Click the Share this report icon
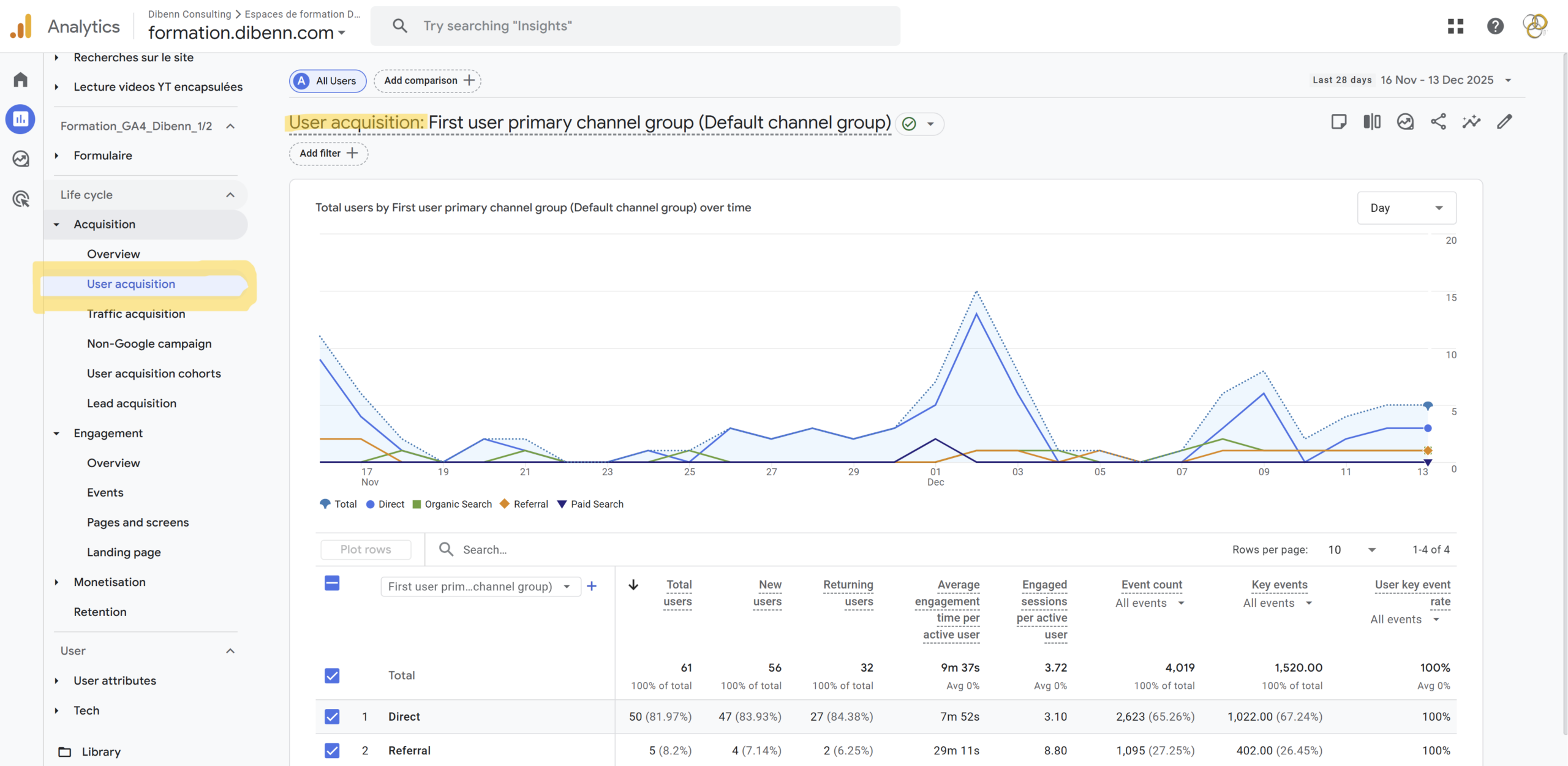This screenshot has height=766, width=1568. click(1438, 122)
